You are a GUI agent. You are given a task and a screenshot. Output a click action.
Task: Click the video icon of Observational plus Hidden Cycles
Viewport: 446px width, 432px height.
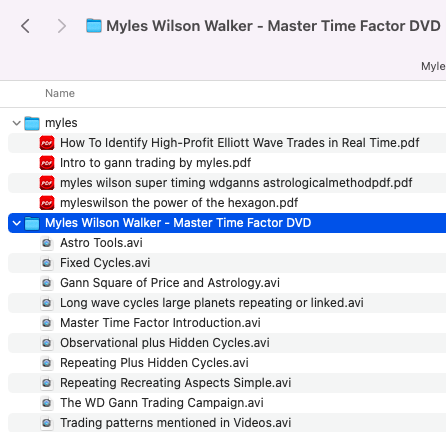tap(47, 343)
